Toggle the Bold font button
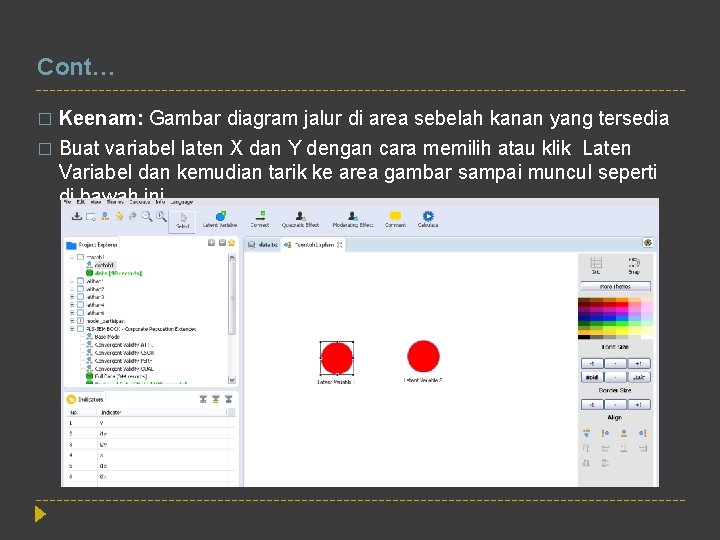This screenshot has width=720, height=540. coord(592,377)
